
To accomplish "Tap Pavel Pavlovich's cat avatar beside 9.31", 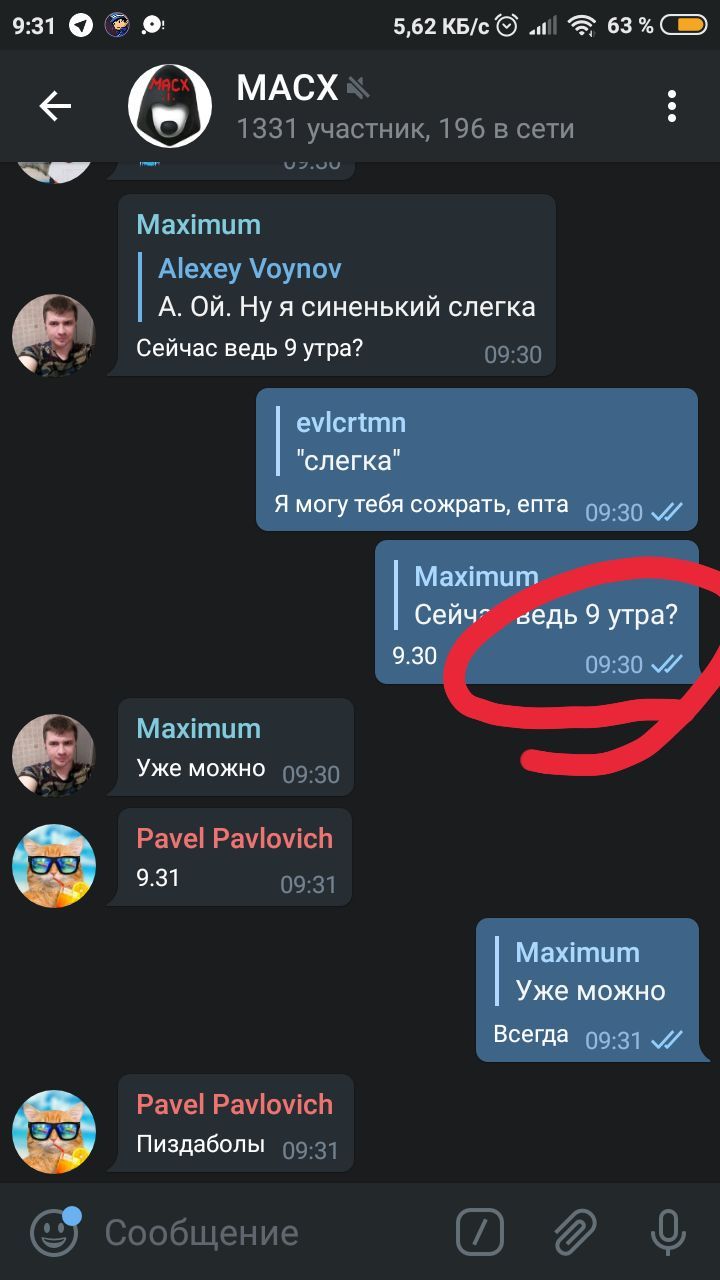I will pos(54,866).
